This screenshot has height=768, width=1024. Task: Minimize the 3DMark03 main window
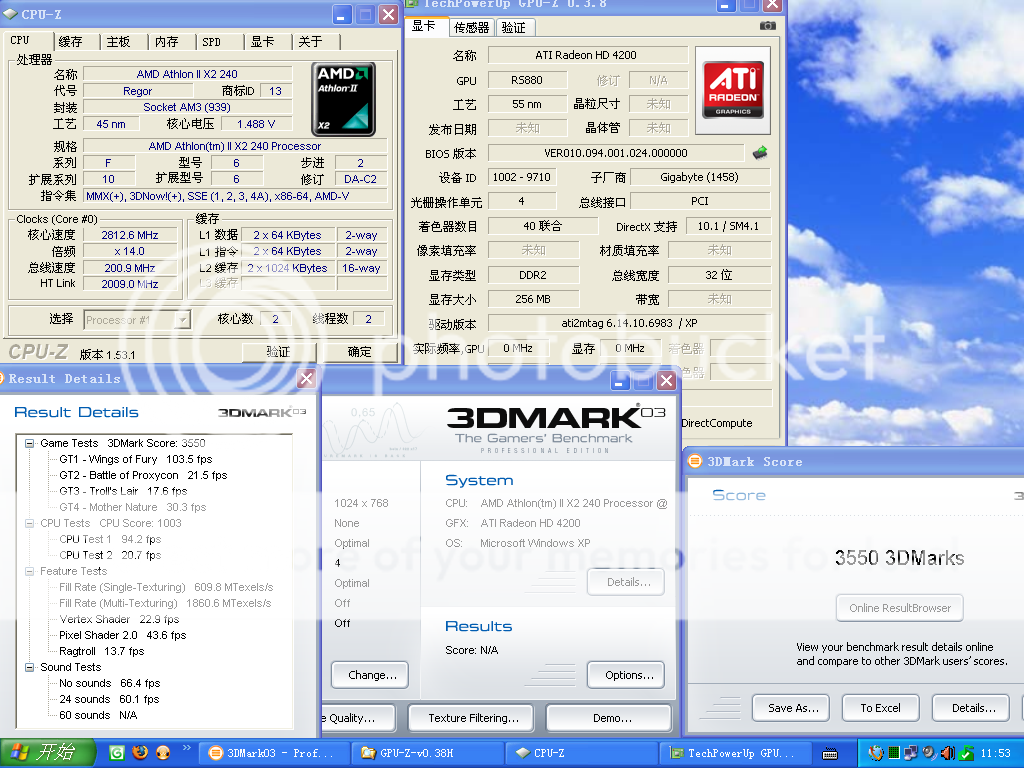click(620, 381)
